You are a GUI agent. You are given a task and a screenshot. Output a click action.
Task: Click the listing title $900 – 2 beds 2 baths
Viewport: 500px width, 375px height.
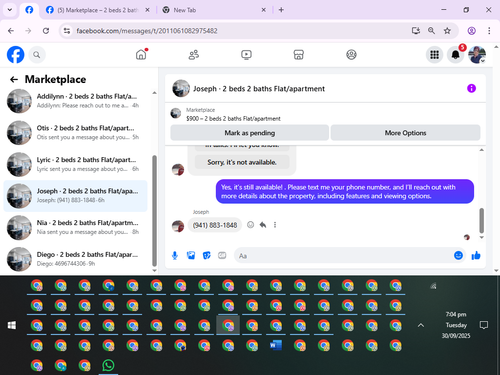233,119
